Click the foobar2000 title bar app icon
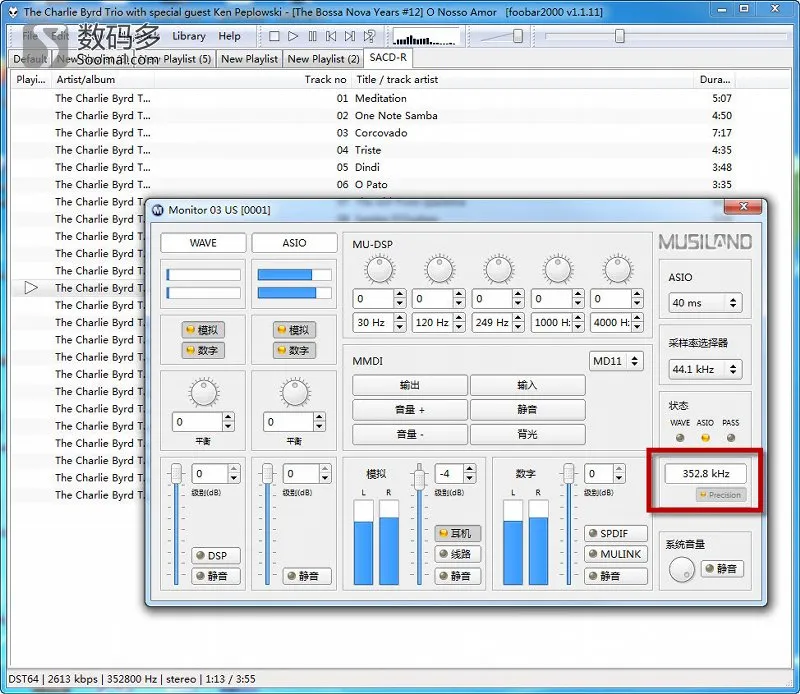The width and height of the screenshot is (800, 694). pos(12,11)
